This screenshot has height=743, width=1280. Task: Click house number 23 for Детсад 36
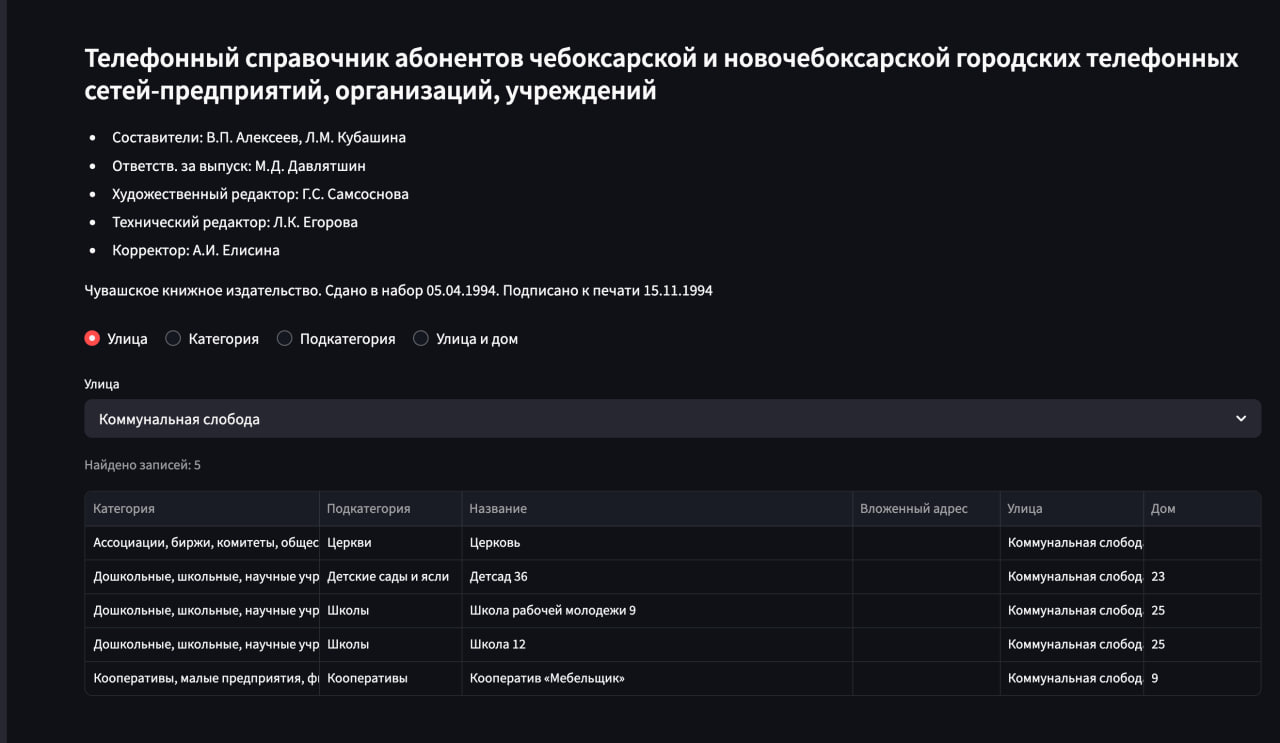tap(1159, 576)
